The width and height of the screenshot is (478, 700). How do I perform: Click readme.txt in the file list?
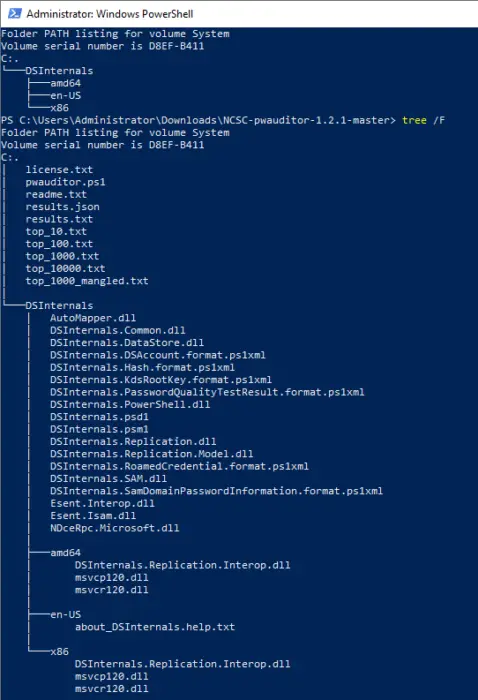click(56, 194)
